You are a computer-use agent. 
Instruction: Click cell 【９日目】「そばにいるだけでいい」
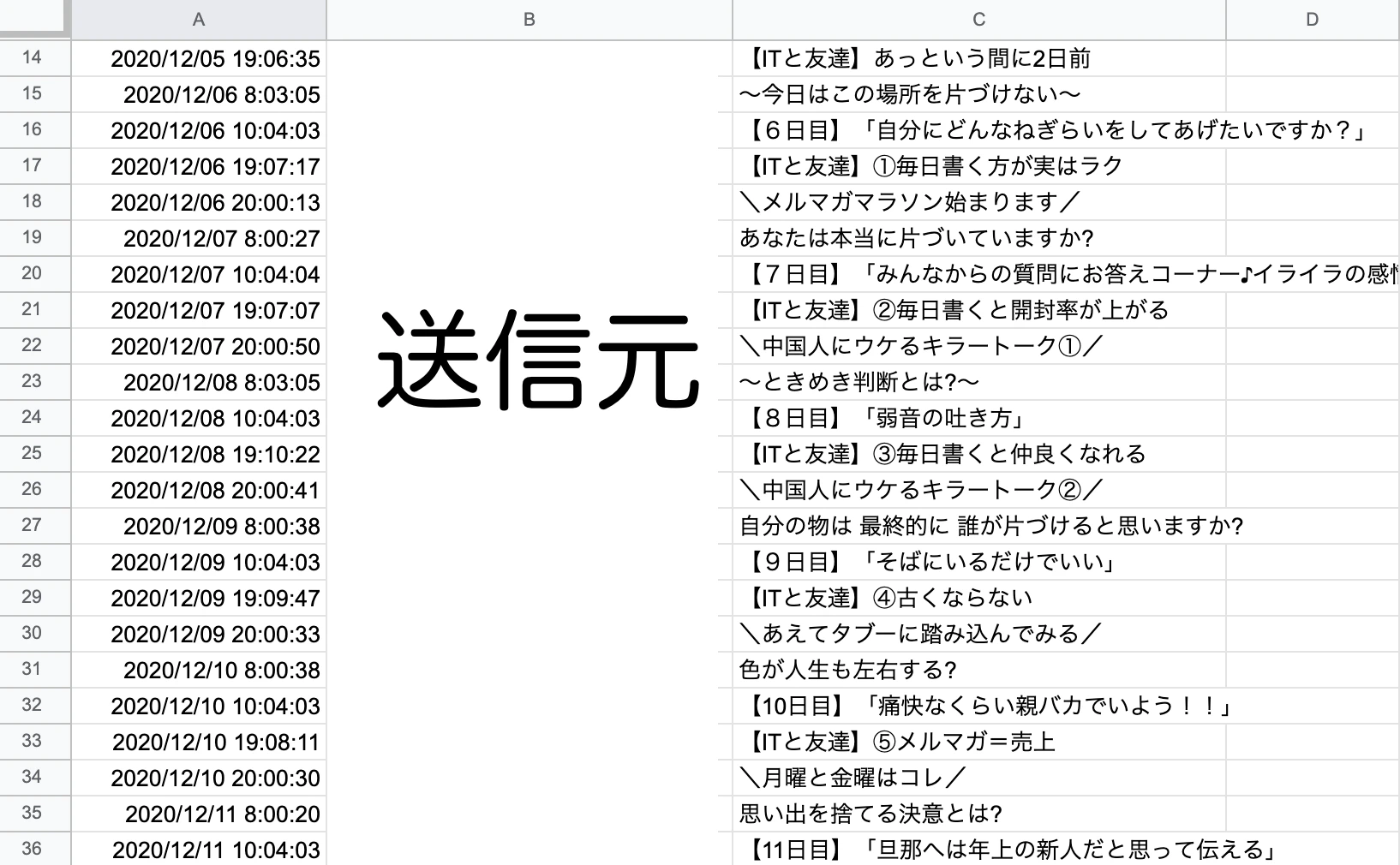click(979, 562)
